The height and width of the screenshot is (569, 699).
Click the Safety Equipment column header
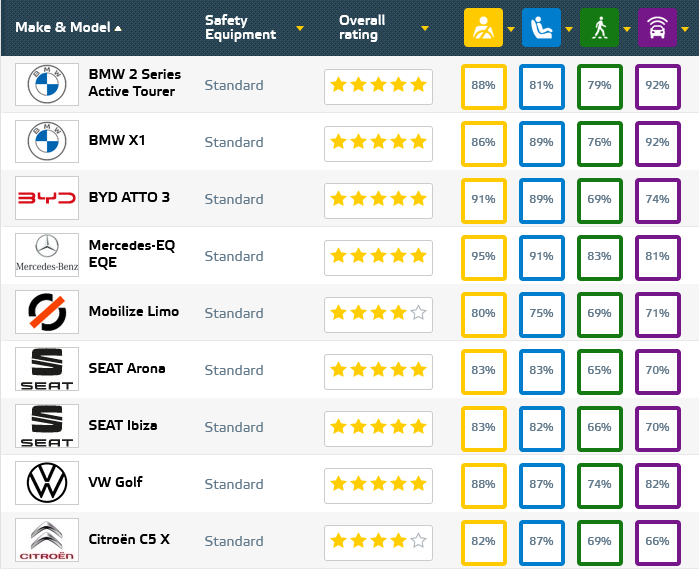pos(240,27)
